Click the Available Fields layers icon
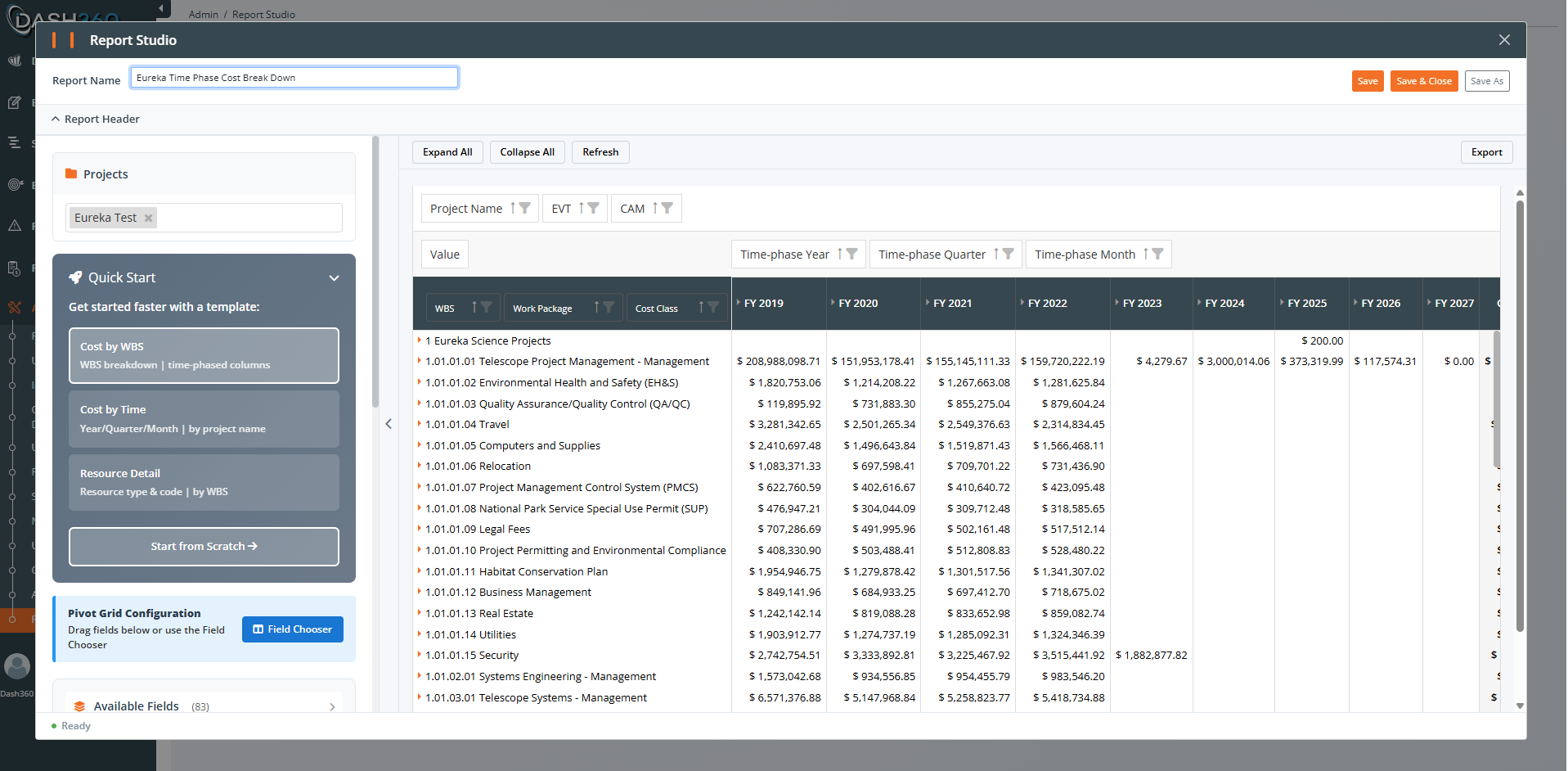The width and height of the screenshot is (1568, 771). click(x=79, y=706)
